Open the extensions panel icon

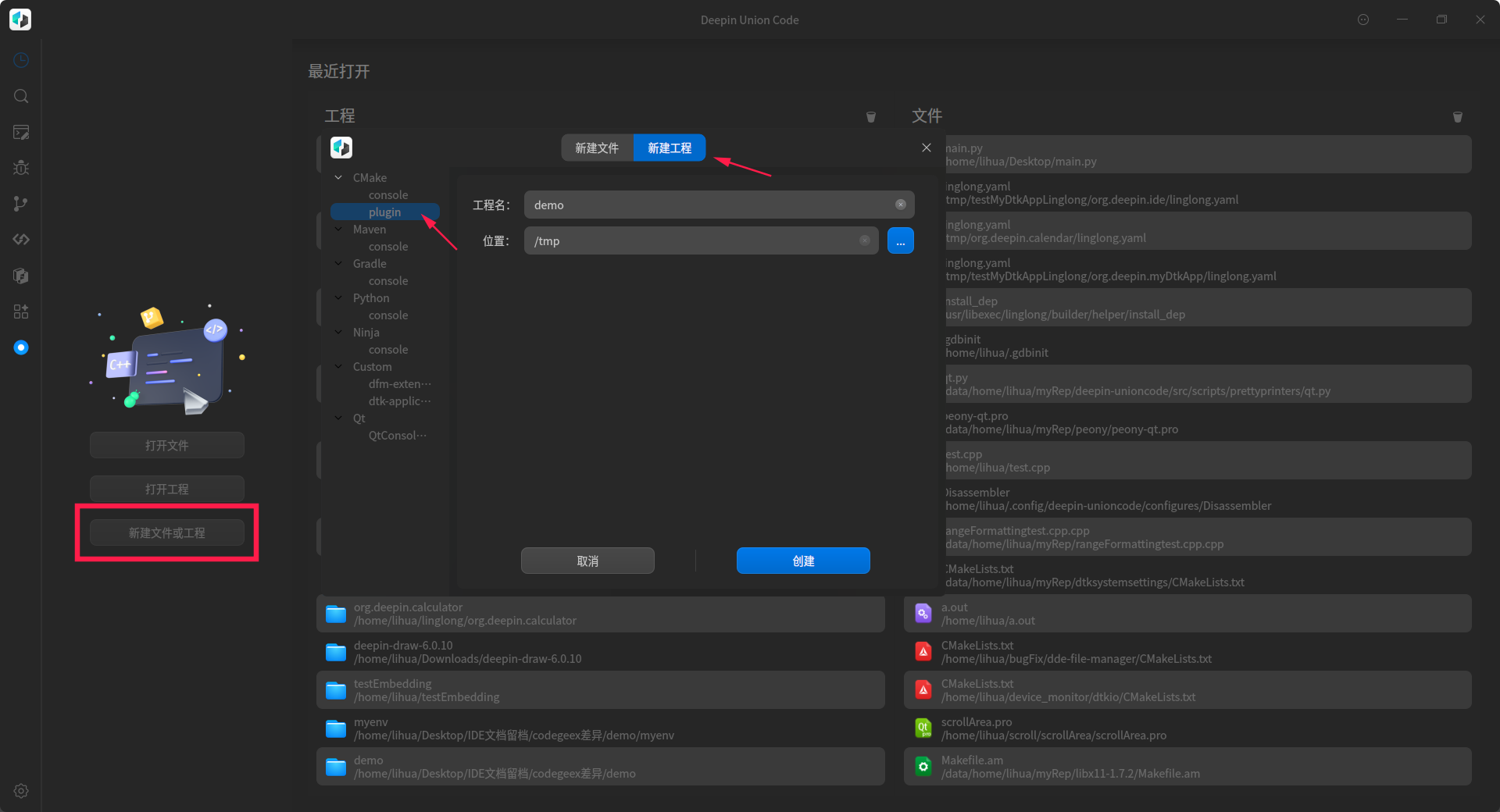20,312
